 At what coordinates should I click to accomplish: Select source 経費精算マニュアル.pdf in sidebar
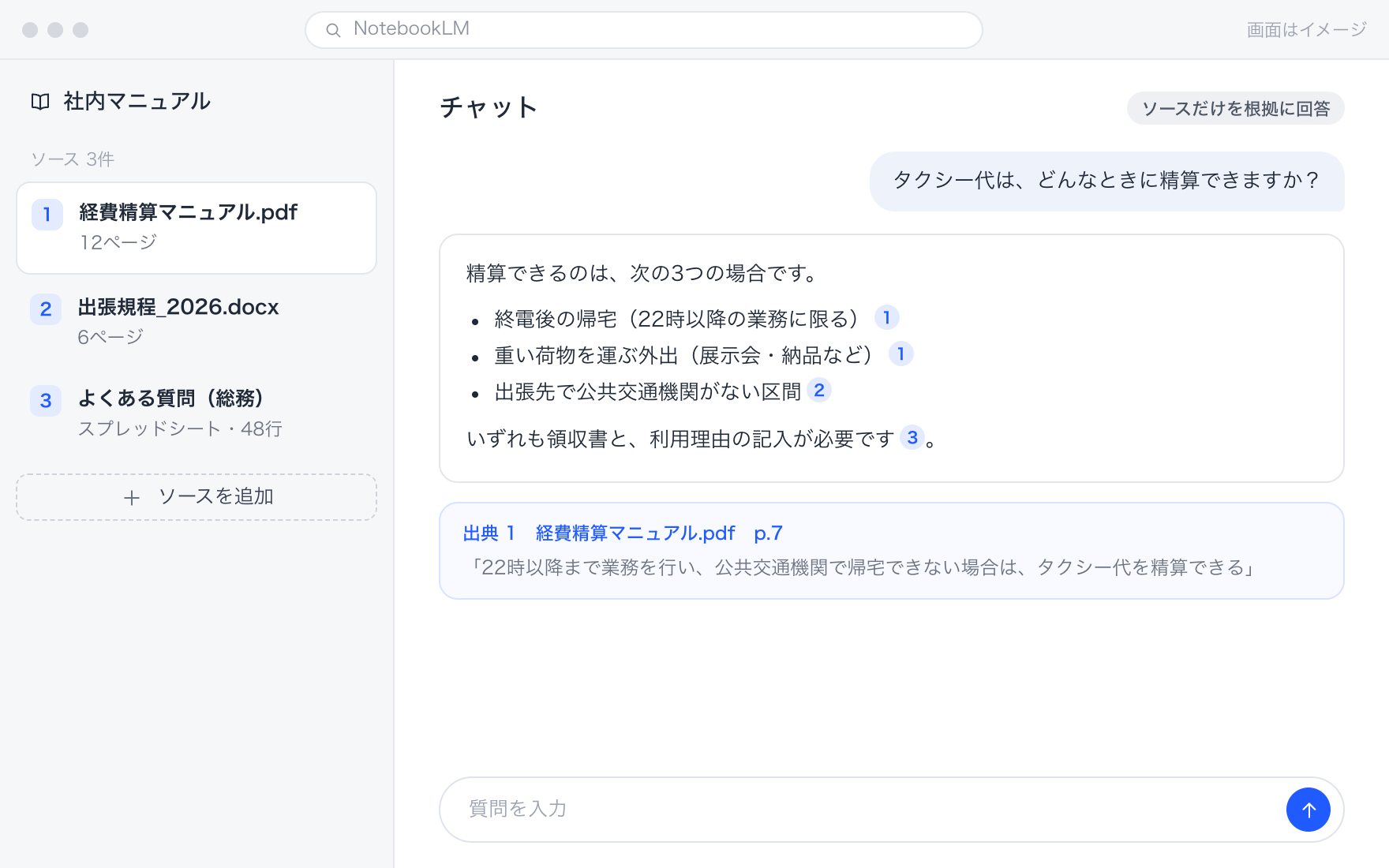point(197,228)
